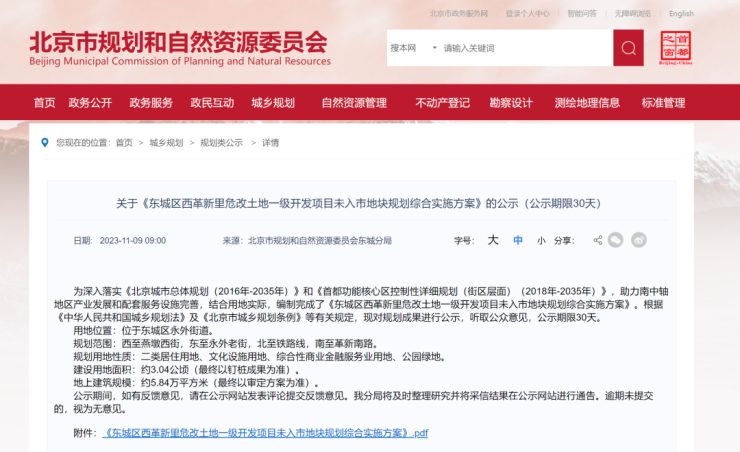
Task: Set font size to 中
Action: click(518, 241)
